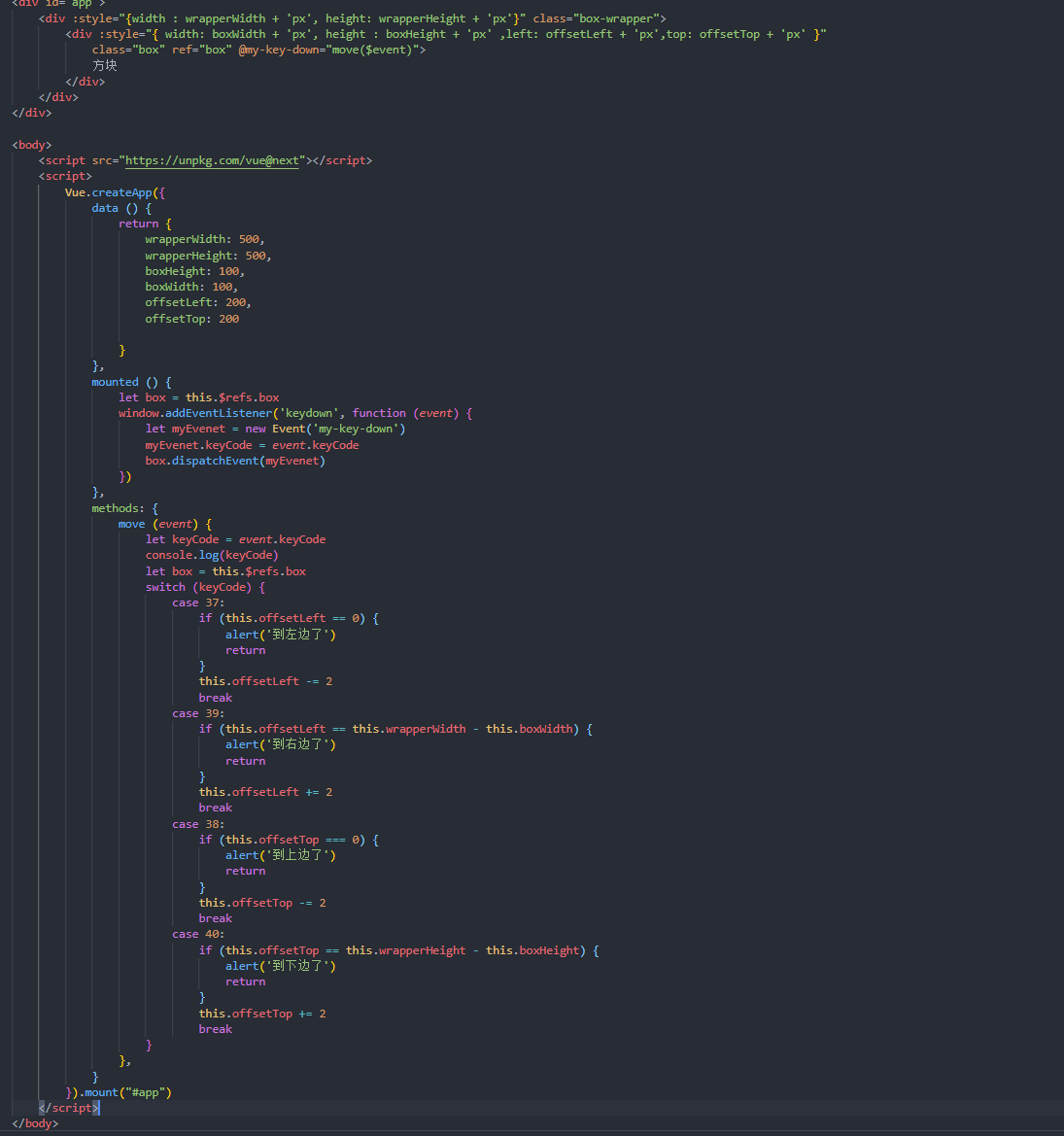Click the closing </body> tag

[x=35, y=1124]
